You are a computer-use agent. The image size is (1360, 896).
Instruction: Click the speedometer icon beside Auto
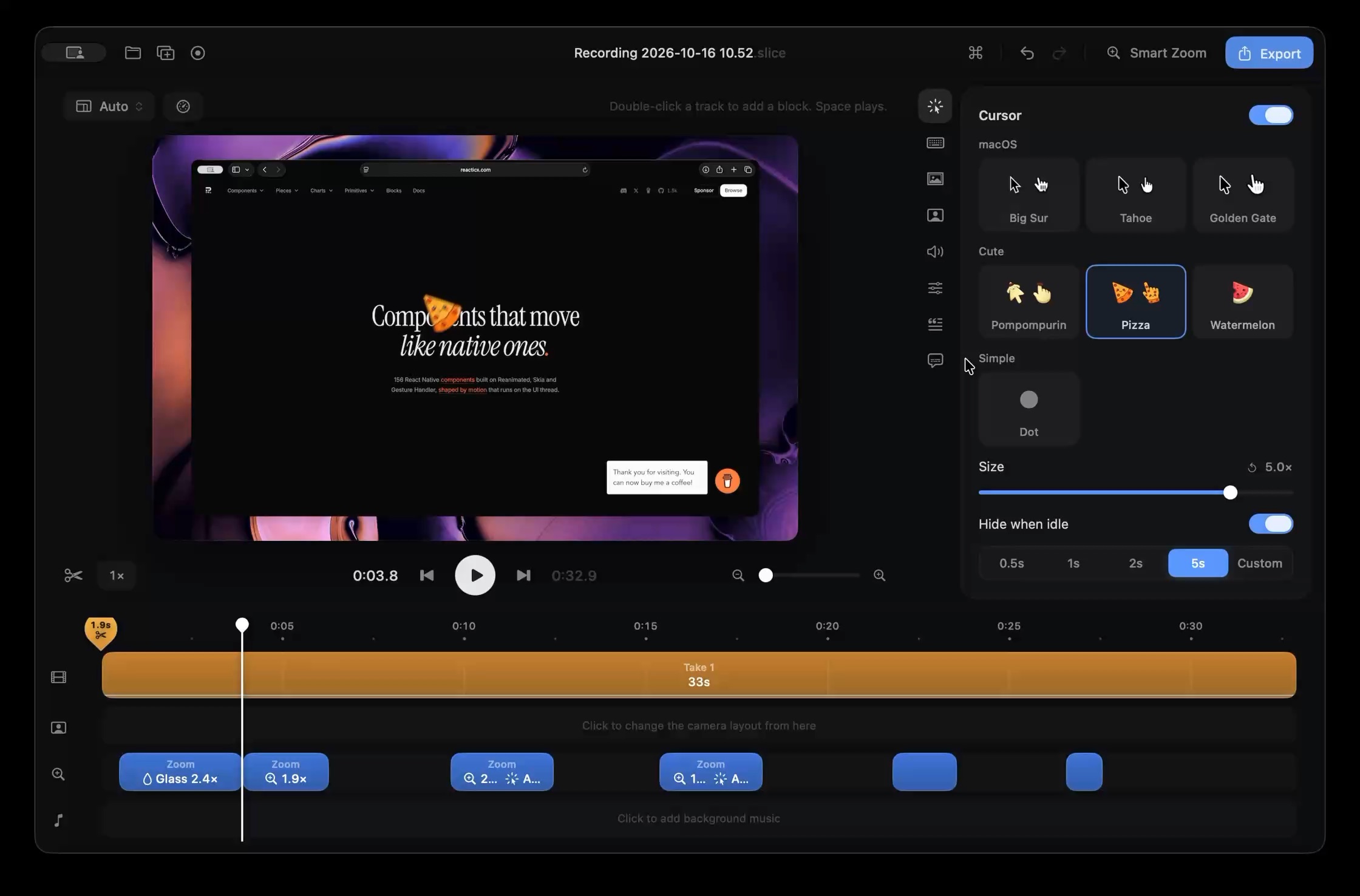coord(183,106)
